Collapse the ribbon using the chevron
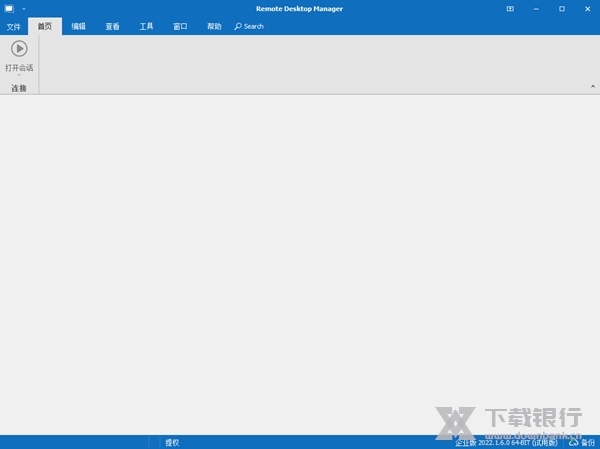 tap(593, 88)
